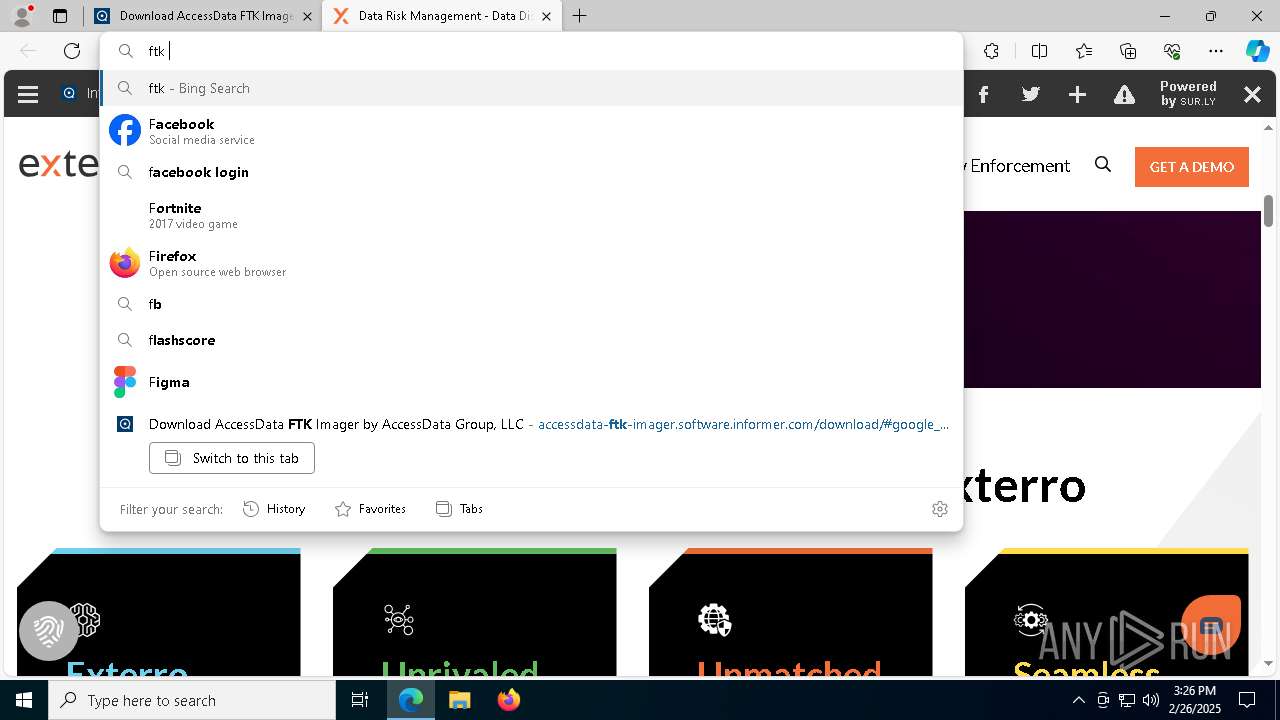Image resolution: width=1280 pixels, height=720 pixels.
Task: Select the 'facebook login' suggestion
Action: [x=531, y=172]
